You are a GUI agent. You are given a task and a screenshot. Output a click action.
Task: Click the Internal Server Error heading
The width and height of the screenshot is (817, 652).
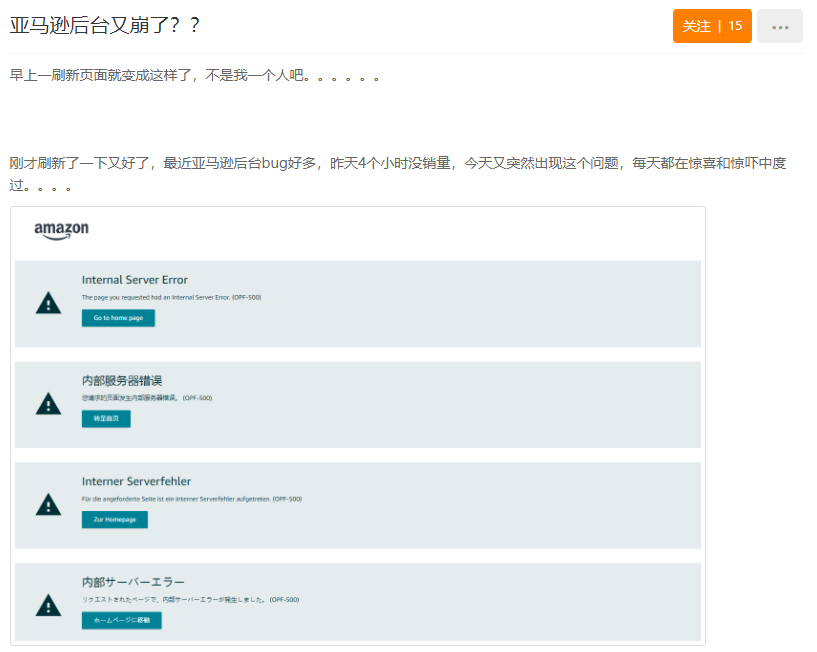pyautogui.click(x=134, y=280)
